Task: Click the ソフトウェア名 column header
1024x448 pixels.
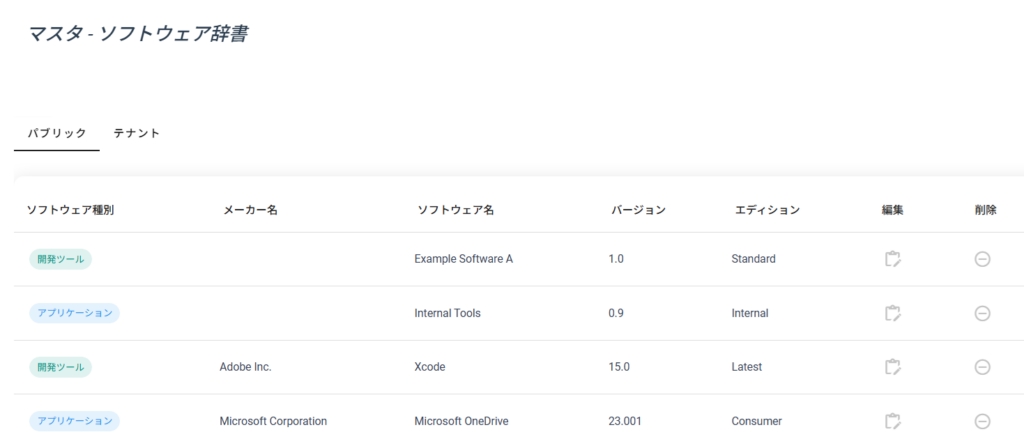Action: tap(455, 210)
